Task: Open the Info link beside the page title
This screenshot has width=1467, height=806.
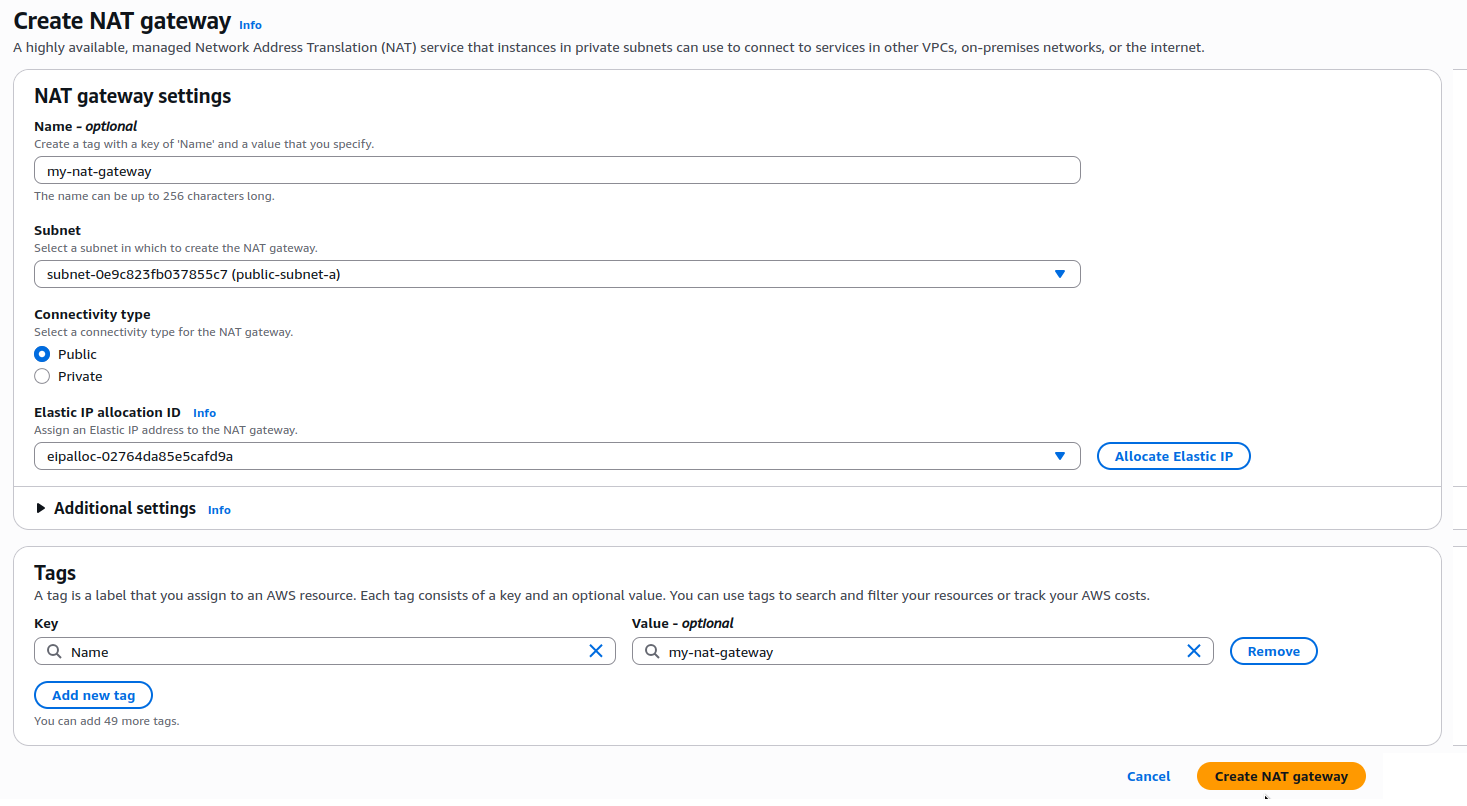Action: (250, 24)
